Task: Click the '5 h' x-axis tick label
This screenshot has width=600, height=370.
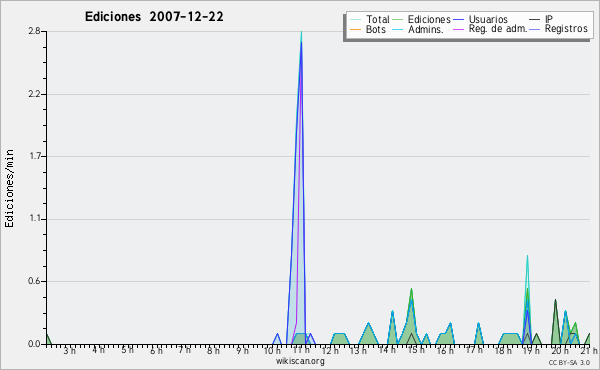Action: 127,350
